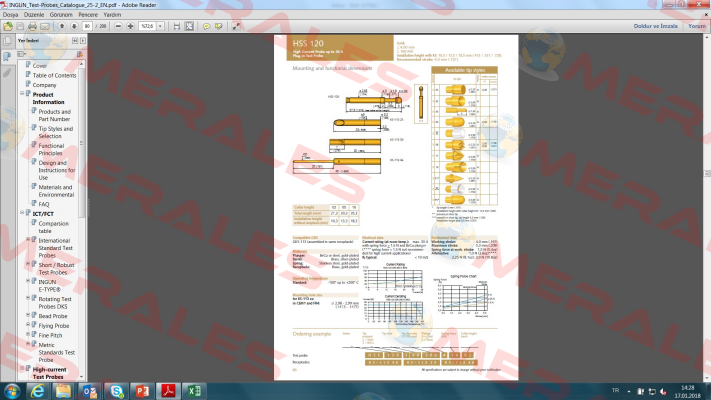Open the FAQ bookmark
The image size is (711, 400).
(x=44, y=205)
